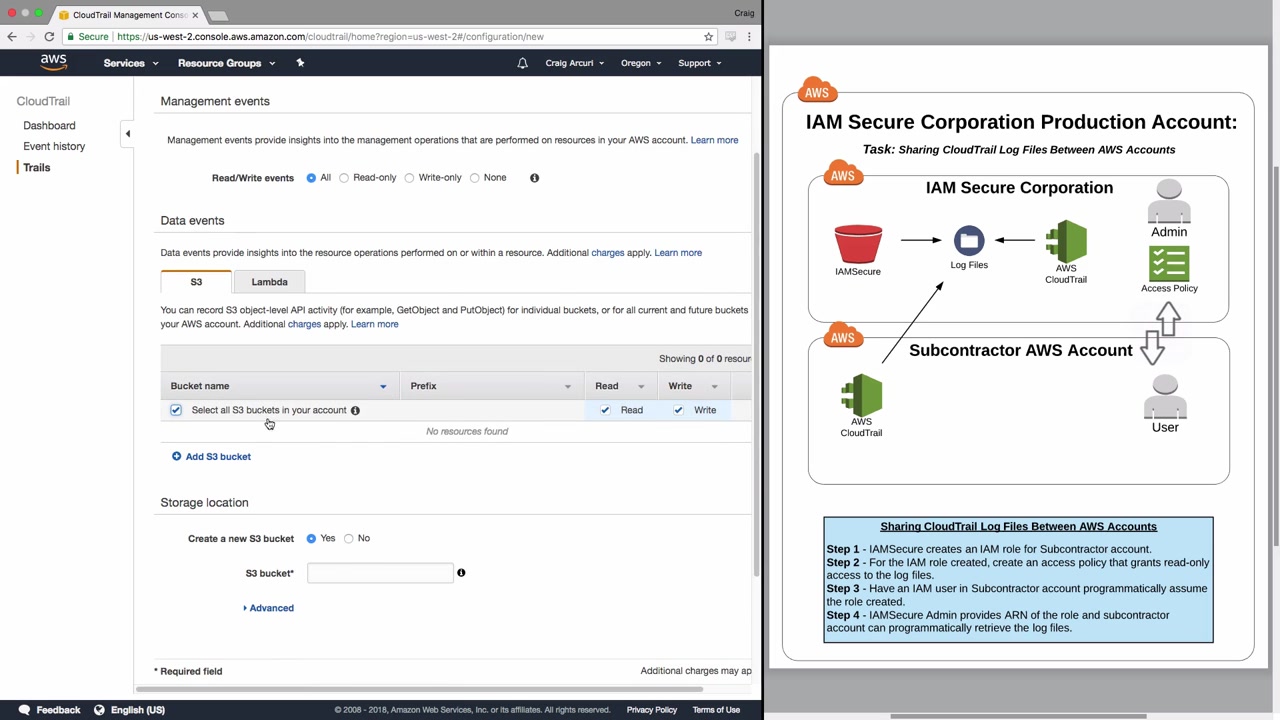Click IAM Secure Corporation's AWS CloudTrail icon in slide
Viewport: 1280px width, 720px height.
[1066, 241]
